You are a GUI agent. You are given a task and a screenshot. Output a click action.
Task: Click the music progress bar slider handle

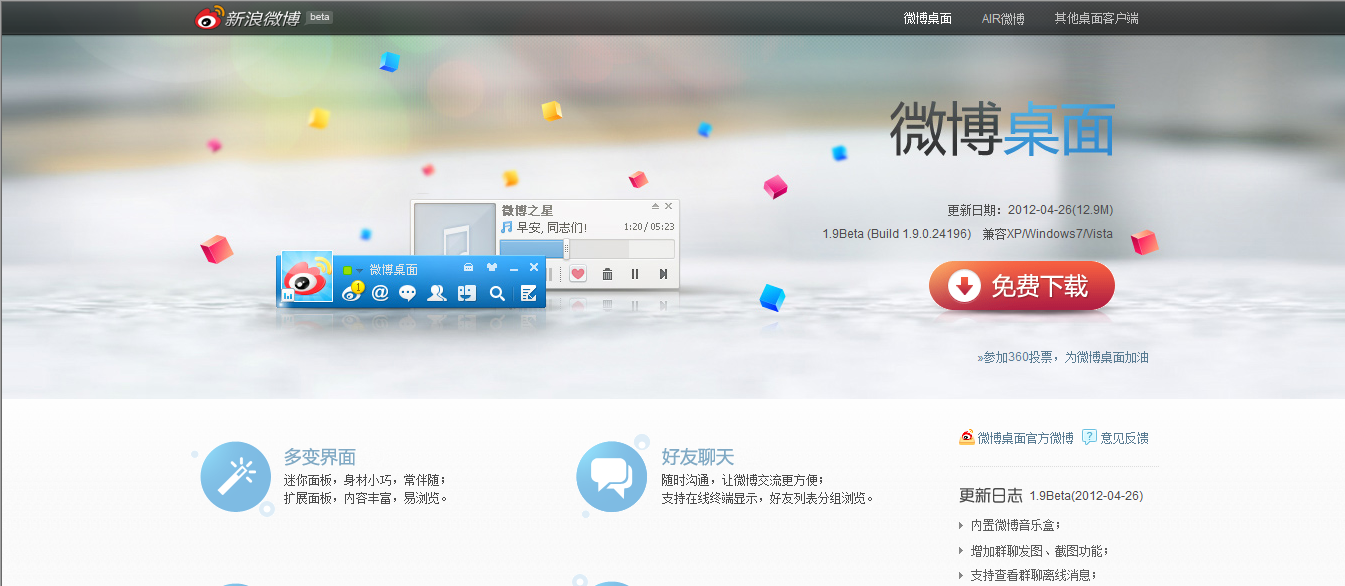pyautogui.click(x=566, y=249)
